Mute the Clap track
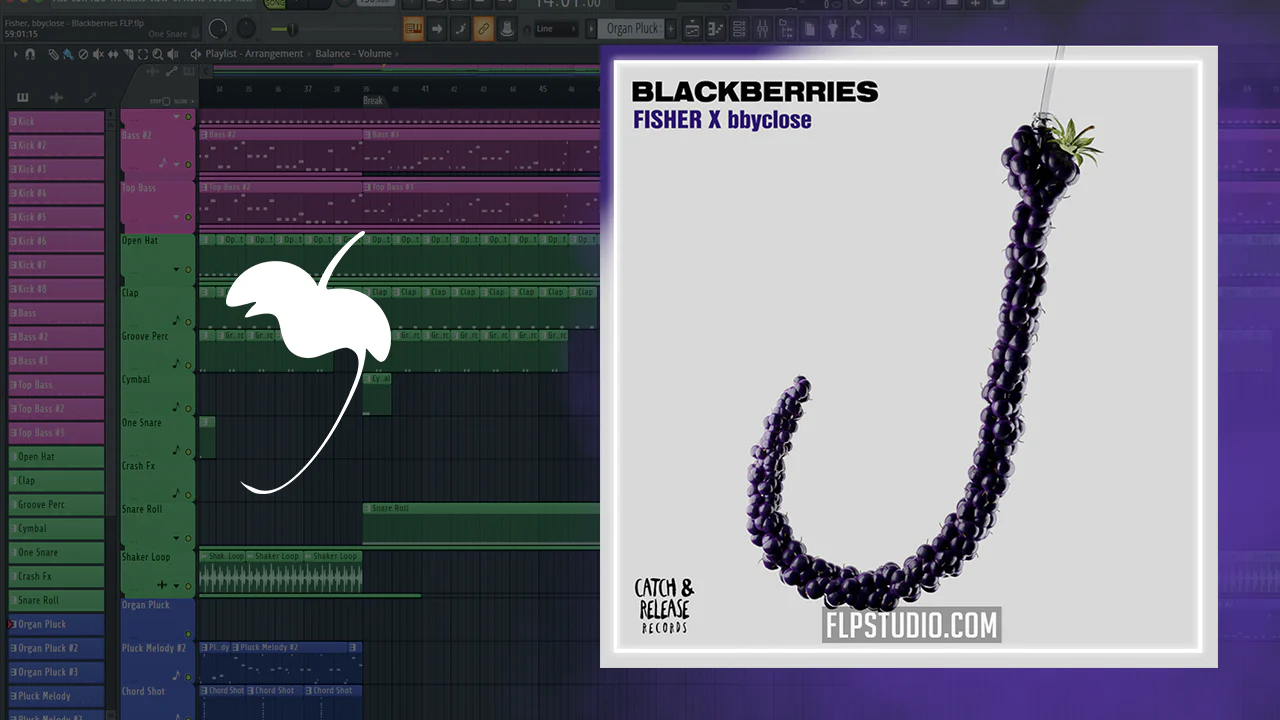 click(x=188, y=322)
